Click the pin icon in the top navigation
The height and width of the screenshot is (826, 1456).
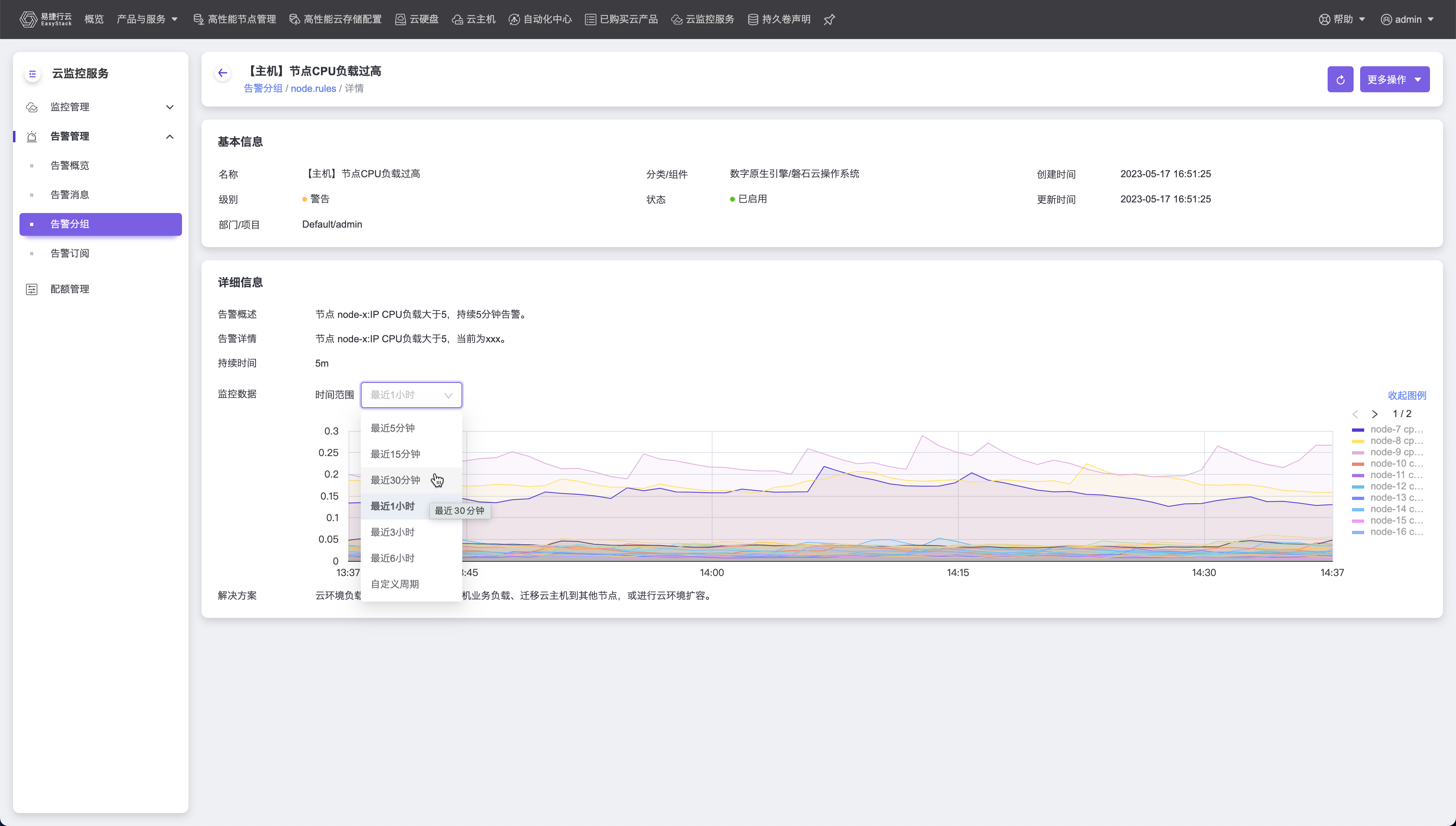click(829, 20)
